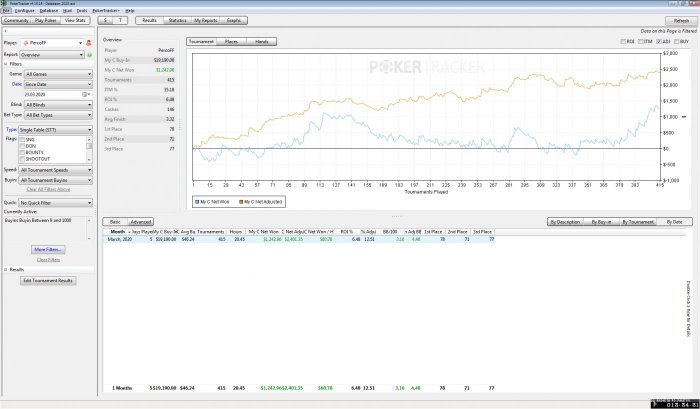700x409 pixels.
Task: Show the Hands graph tab
Action: coord(262,42)
